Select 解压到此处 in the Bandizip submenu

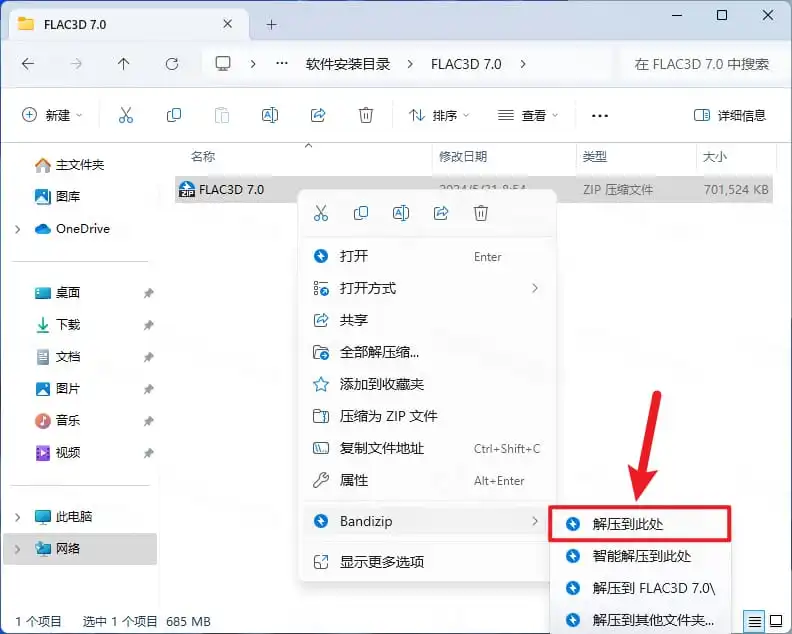[639, 524]
